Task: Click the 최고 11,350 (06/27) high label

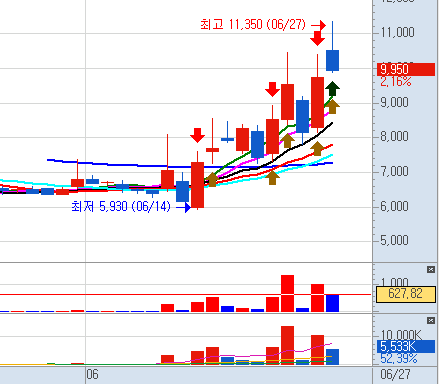Action: tap(253, 25)
